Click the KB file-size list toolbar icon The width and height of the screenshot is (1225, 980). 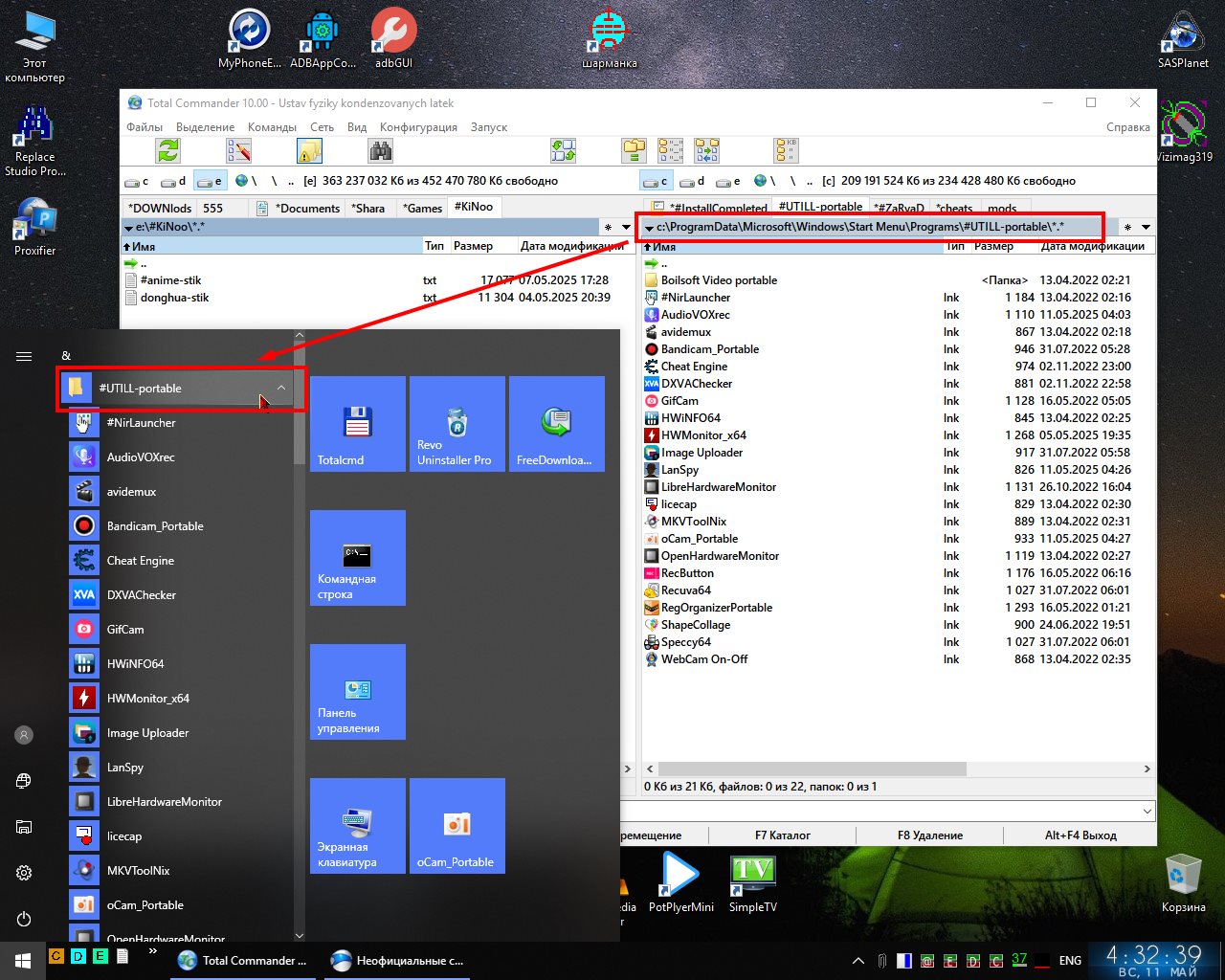(786, 150)
